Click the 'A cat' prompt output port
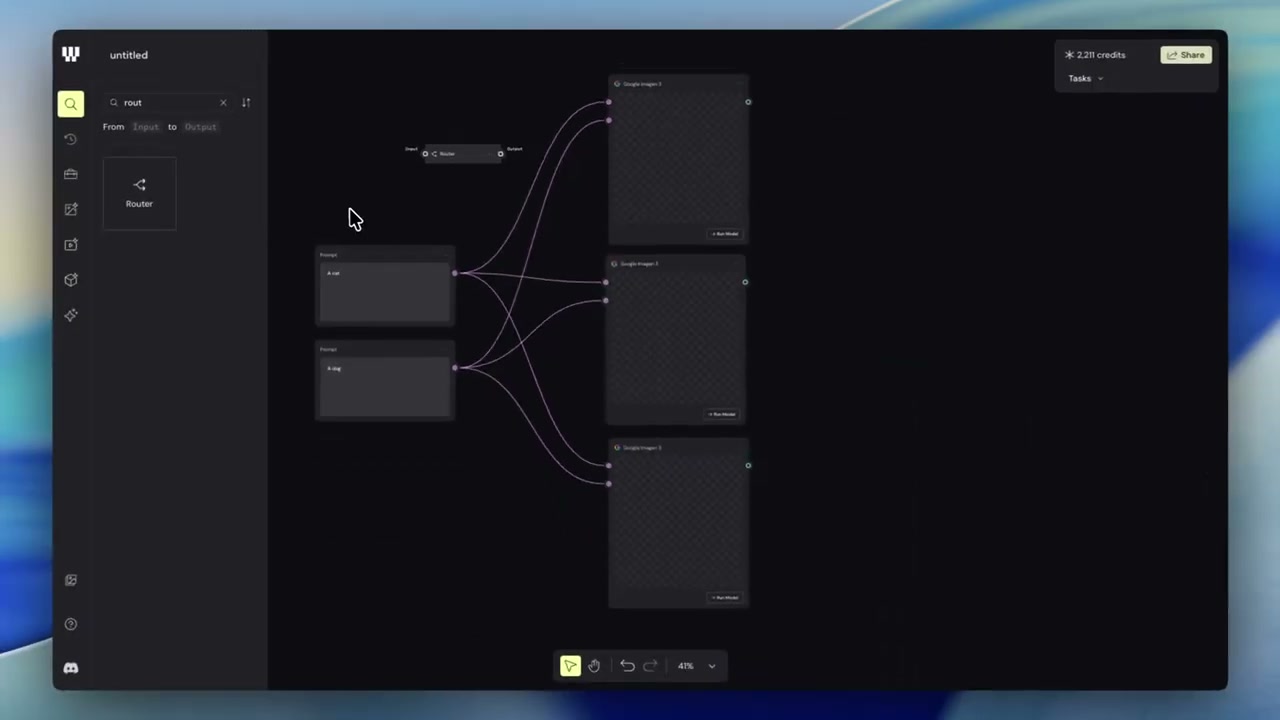The height and width of the screenshot is (720, 1280). [x=455, y=273]
